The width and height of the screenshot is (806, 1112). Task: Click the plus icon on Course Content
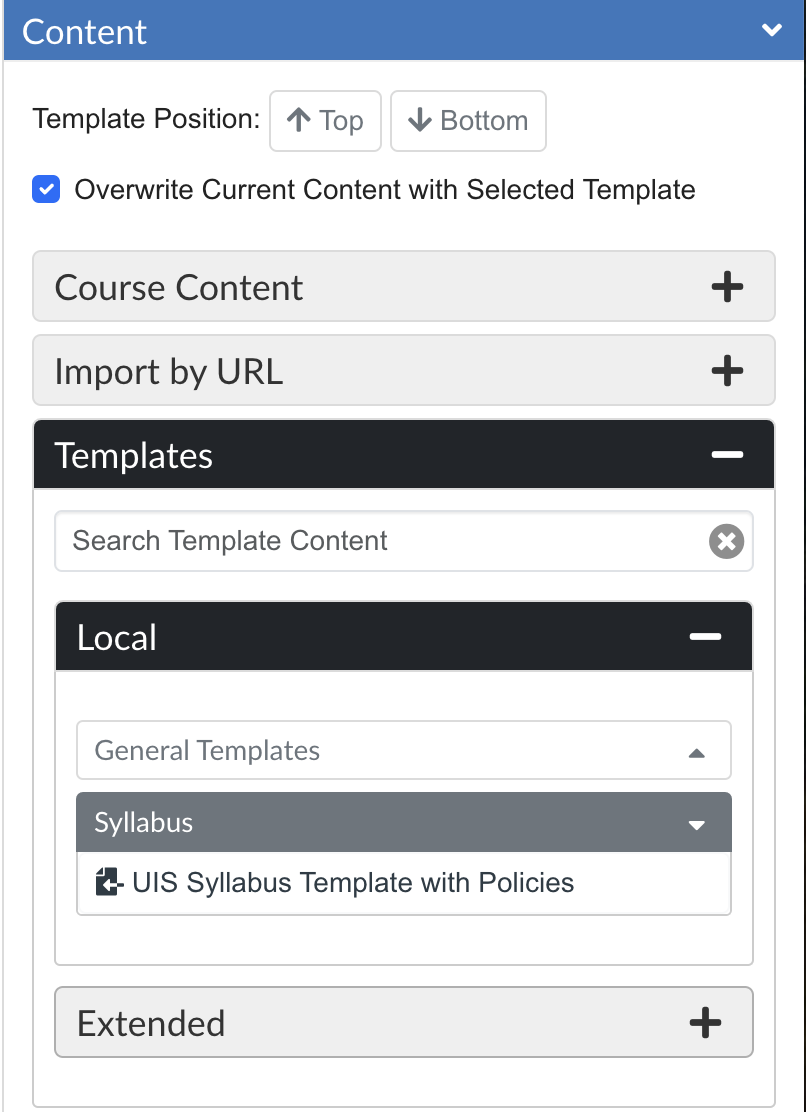point(727,287)
